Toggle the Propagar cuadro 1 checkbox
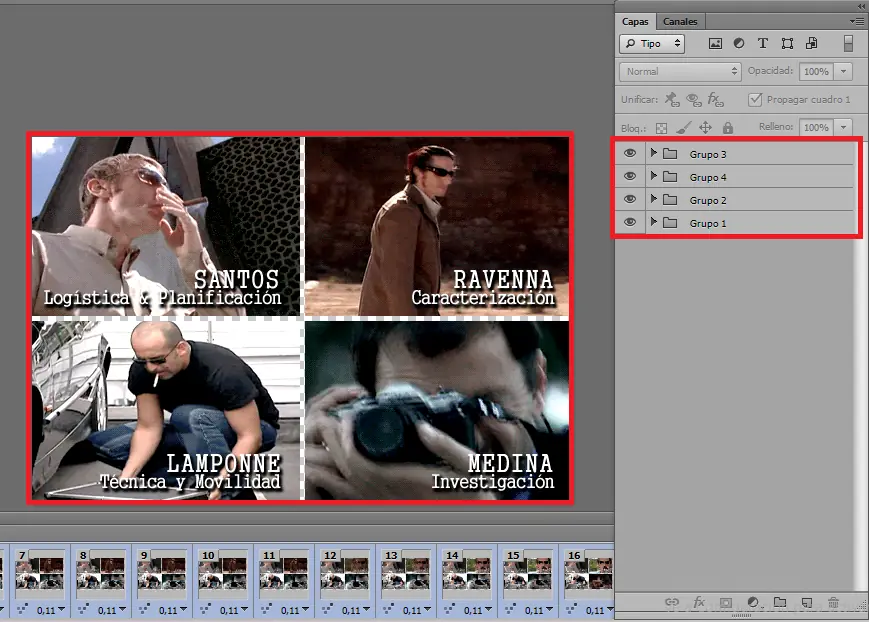The image size is (869, 622). (x=756, y=100)
